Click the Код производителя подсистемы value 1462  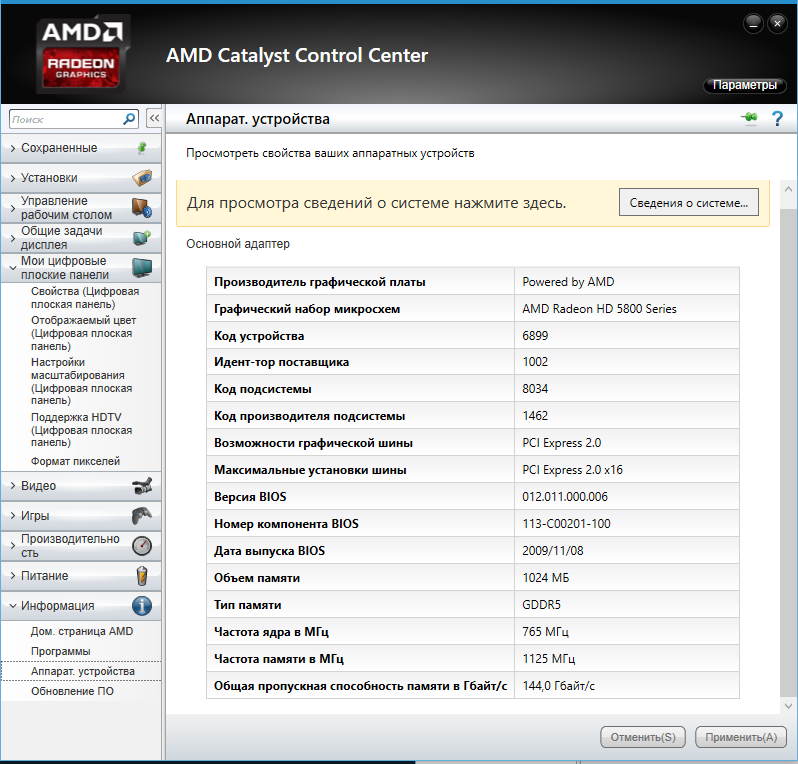click(535, 416)
